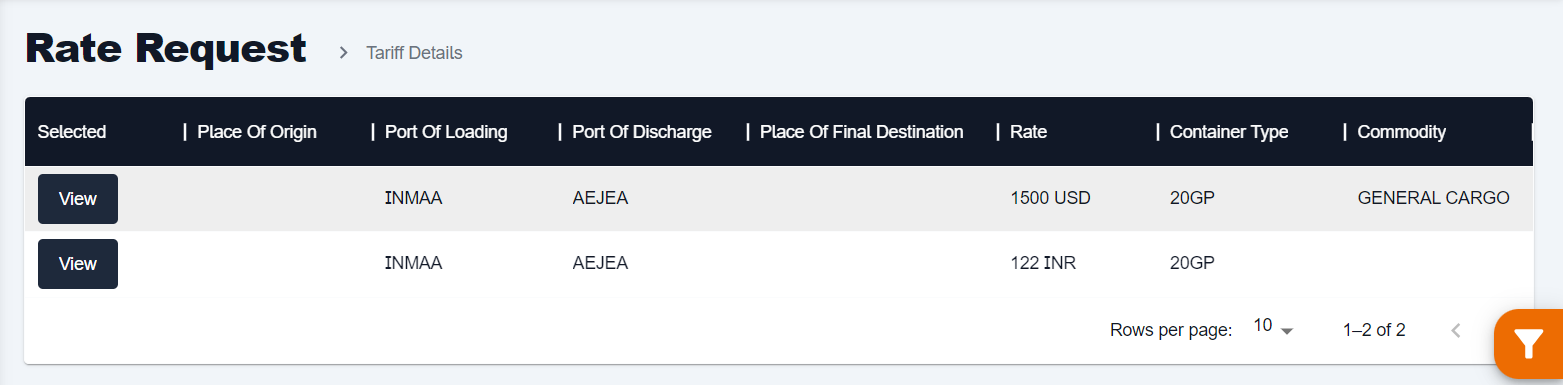The image size is (1563, 385).
Task: Click the Commodity column header
Action: tap(1402, 132)
